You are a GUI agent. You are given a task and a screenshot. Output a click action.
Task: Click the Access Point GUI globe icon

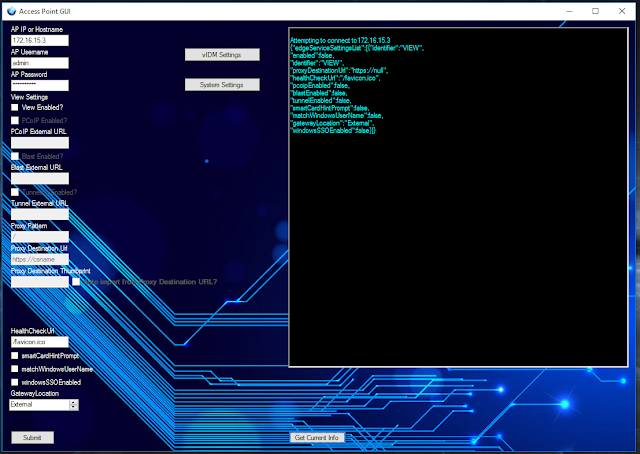(11, 11)
